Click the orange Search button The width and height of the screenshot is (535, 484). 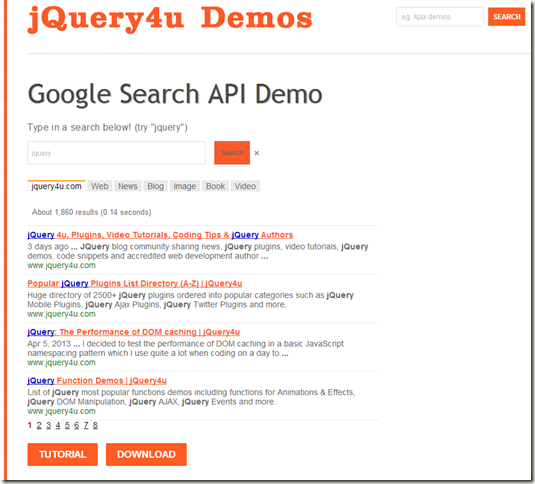pyautogui.click(x=232, y=153)
